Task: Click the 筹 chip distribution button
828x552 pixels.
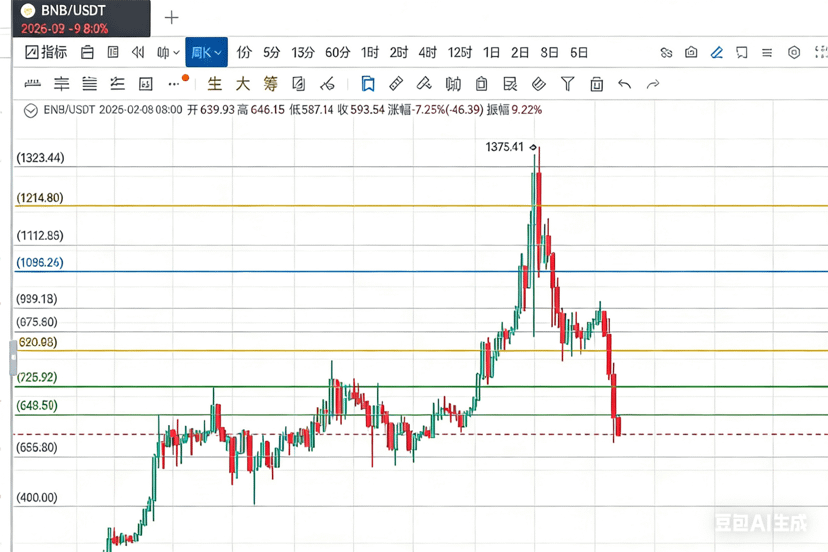Action: pos(270,83)
